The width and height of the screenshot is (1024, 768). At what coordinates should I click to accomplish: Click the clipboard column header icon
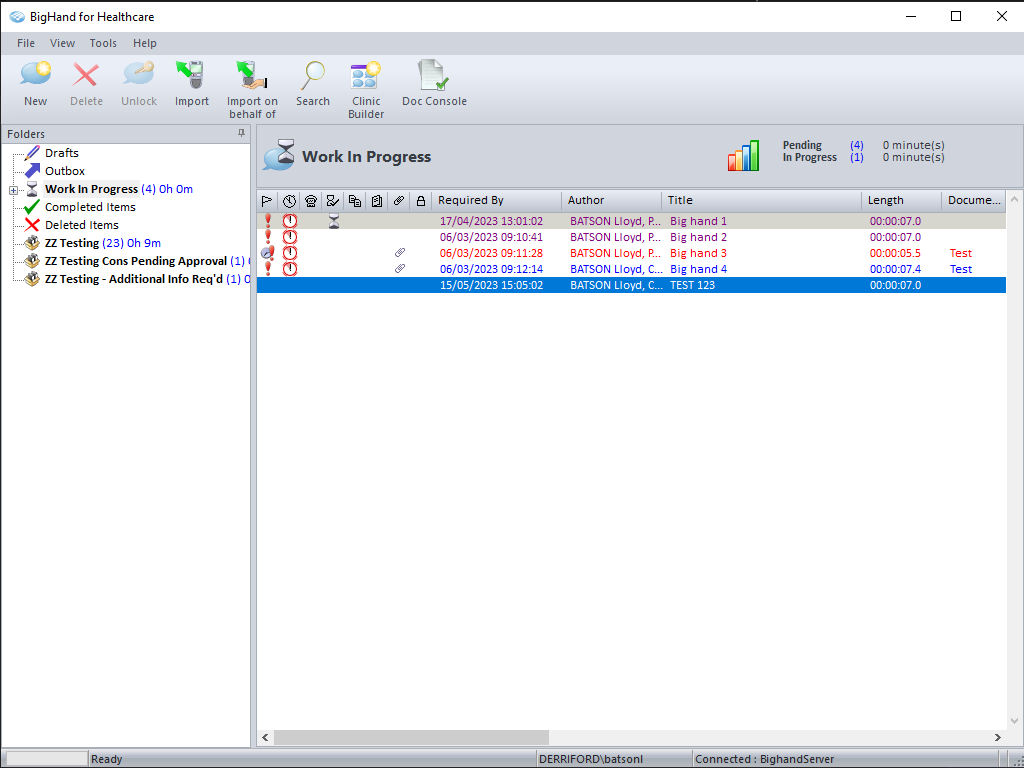[377, 200]
